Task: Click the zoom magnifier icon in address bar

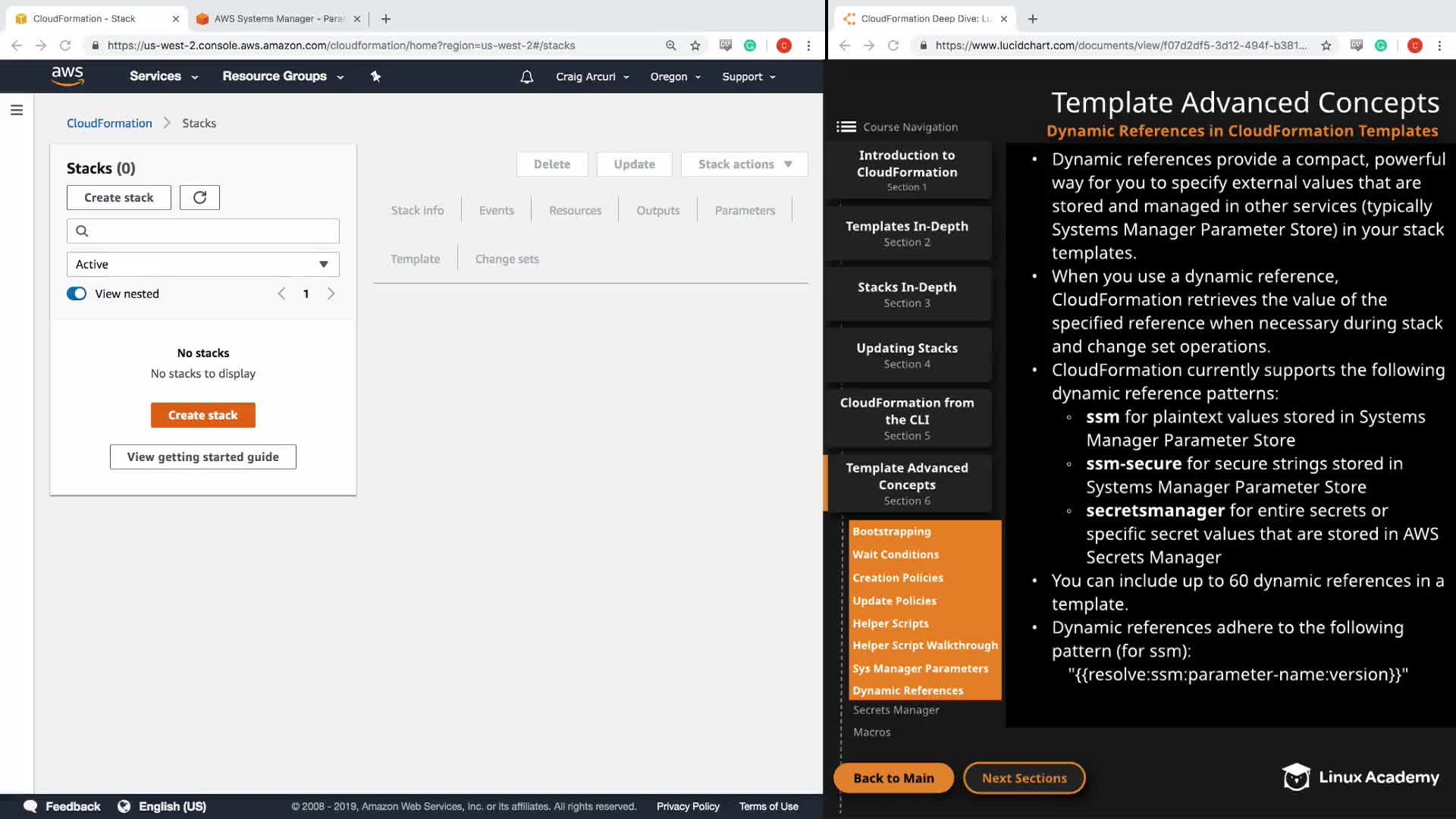Action: coord(670,45)
